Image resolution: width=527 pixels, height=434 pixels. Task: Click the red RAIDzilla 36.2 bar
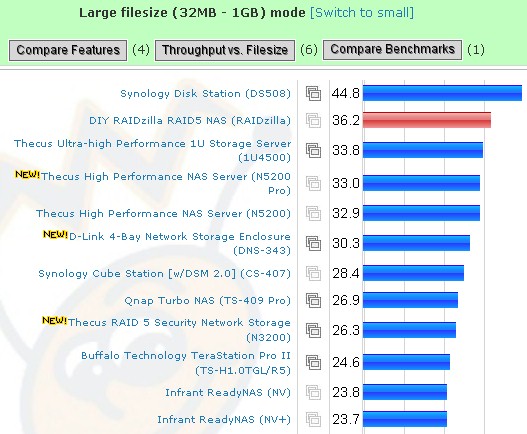click(427, 120)
